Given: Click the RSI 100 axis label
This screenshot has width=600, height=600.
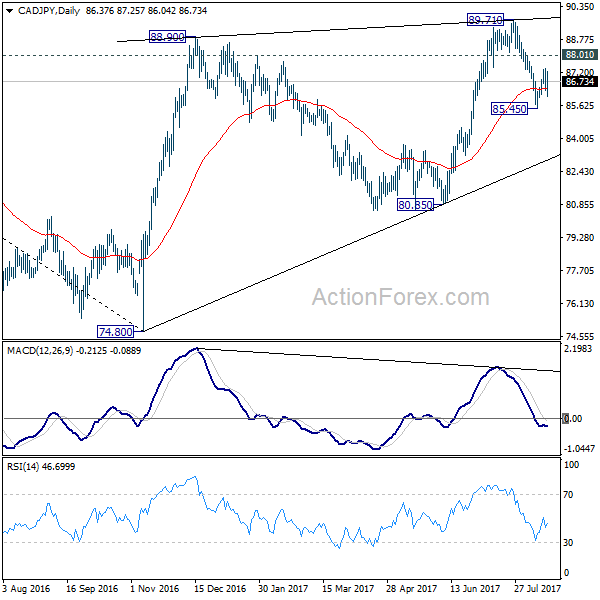Looking at the screenshot, I should (x=572, y=465).
